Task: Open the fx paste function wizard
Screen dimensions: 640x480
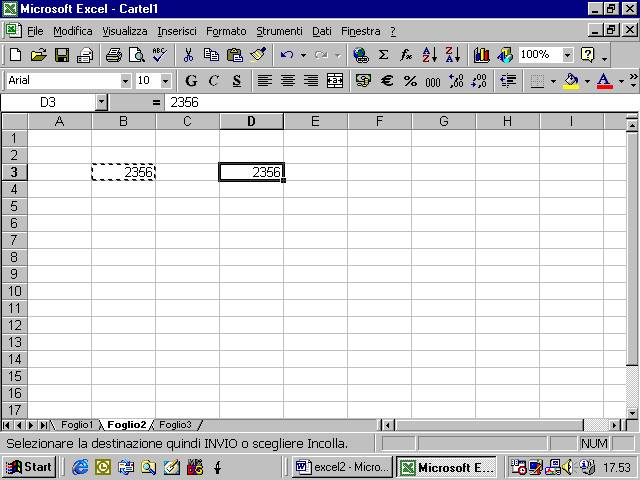Action: coord(406,55)
